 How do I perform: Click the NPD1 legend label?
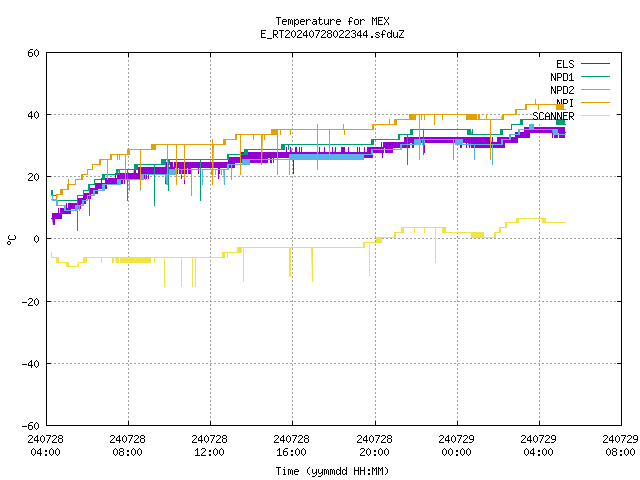(x=562, y=77)
